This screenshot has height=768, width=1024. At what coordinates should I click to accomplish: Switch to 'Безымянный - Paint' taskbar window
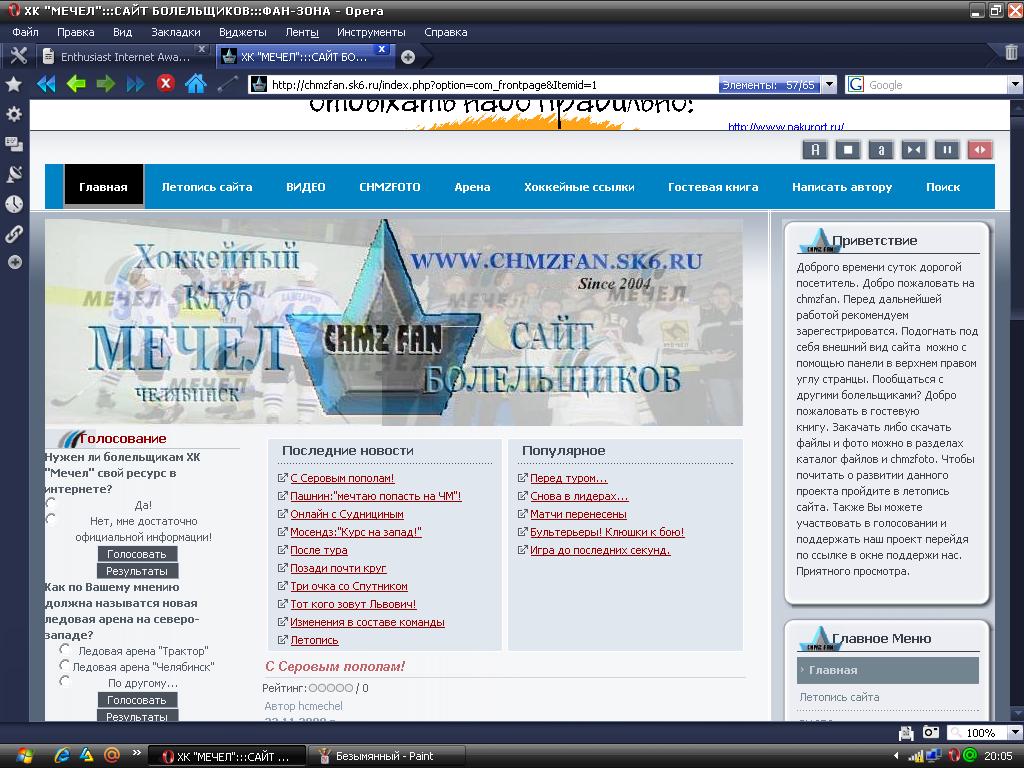386,756
